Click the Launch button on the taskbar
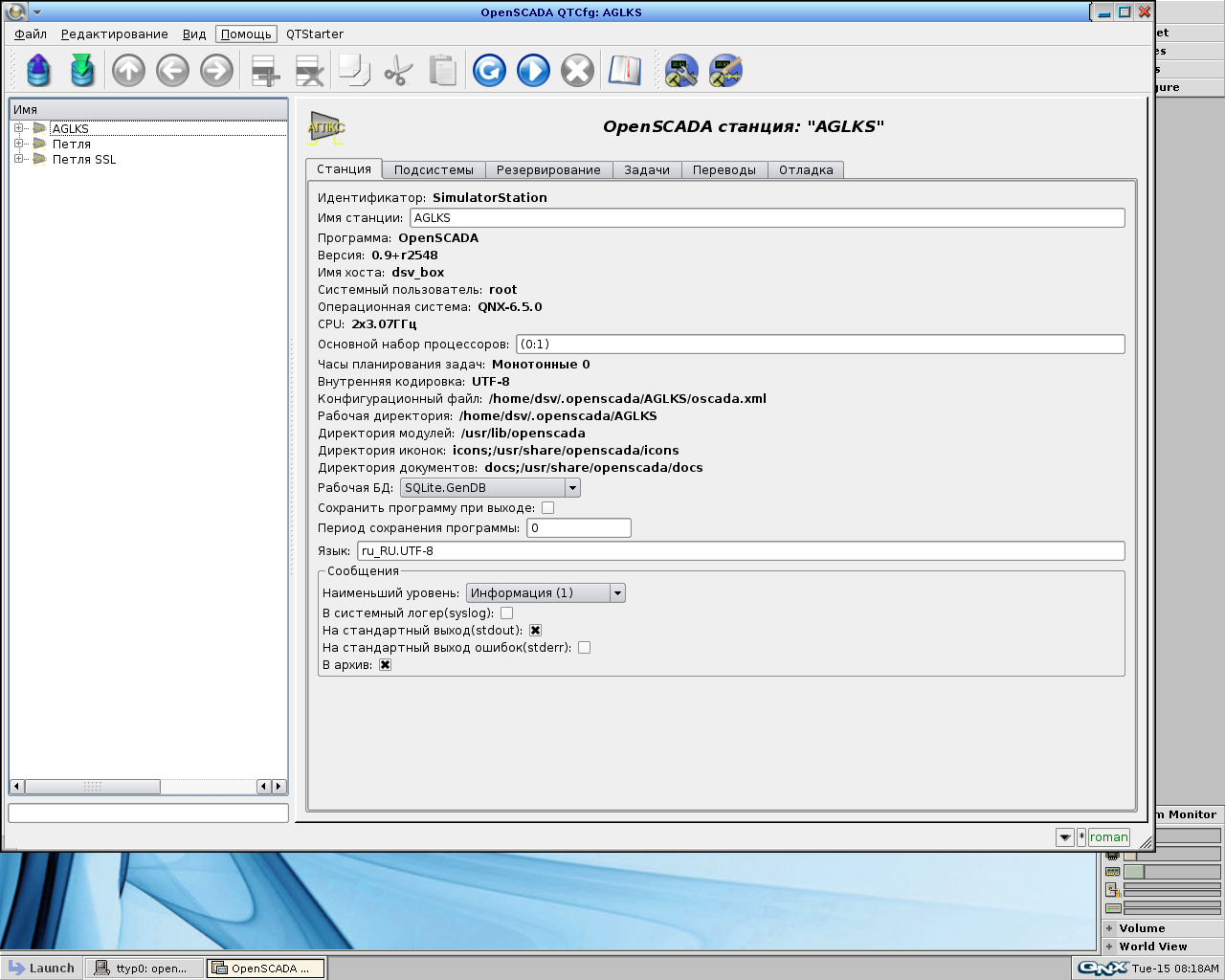 point(41,969)
